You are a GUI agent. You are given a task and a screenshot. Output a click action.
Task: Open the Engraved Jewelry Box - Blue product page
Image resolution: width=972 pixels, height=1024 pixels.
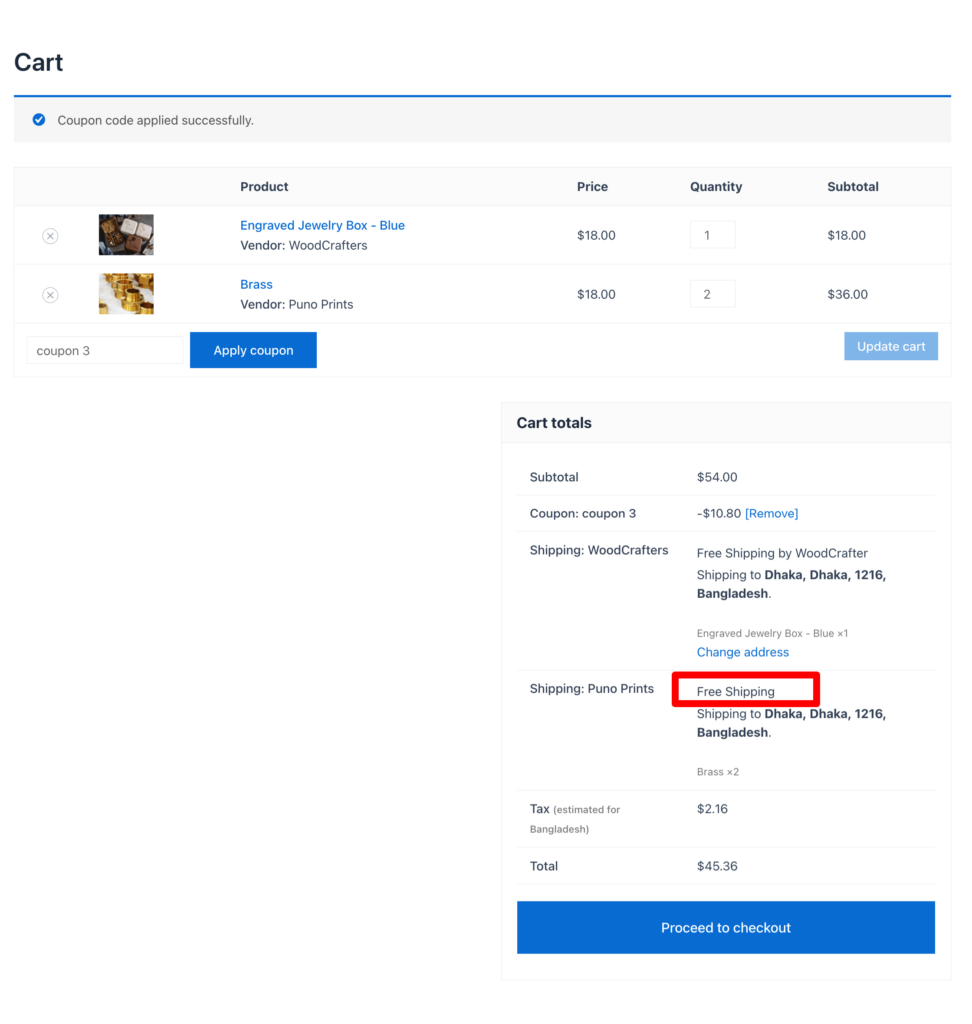(322, 225)
